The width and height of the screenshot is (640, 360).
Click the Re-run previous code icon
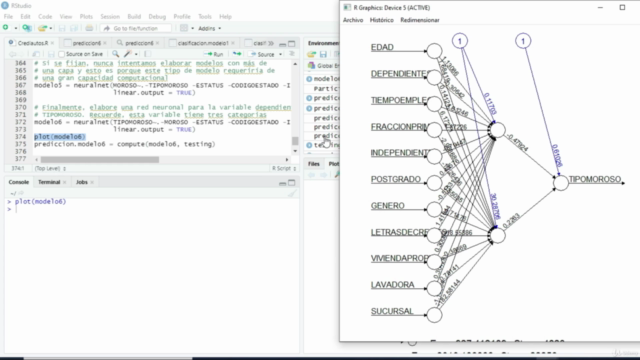pyautogui.click(x=237, y=54)
